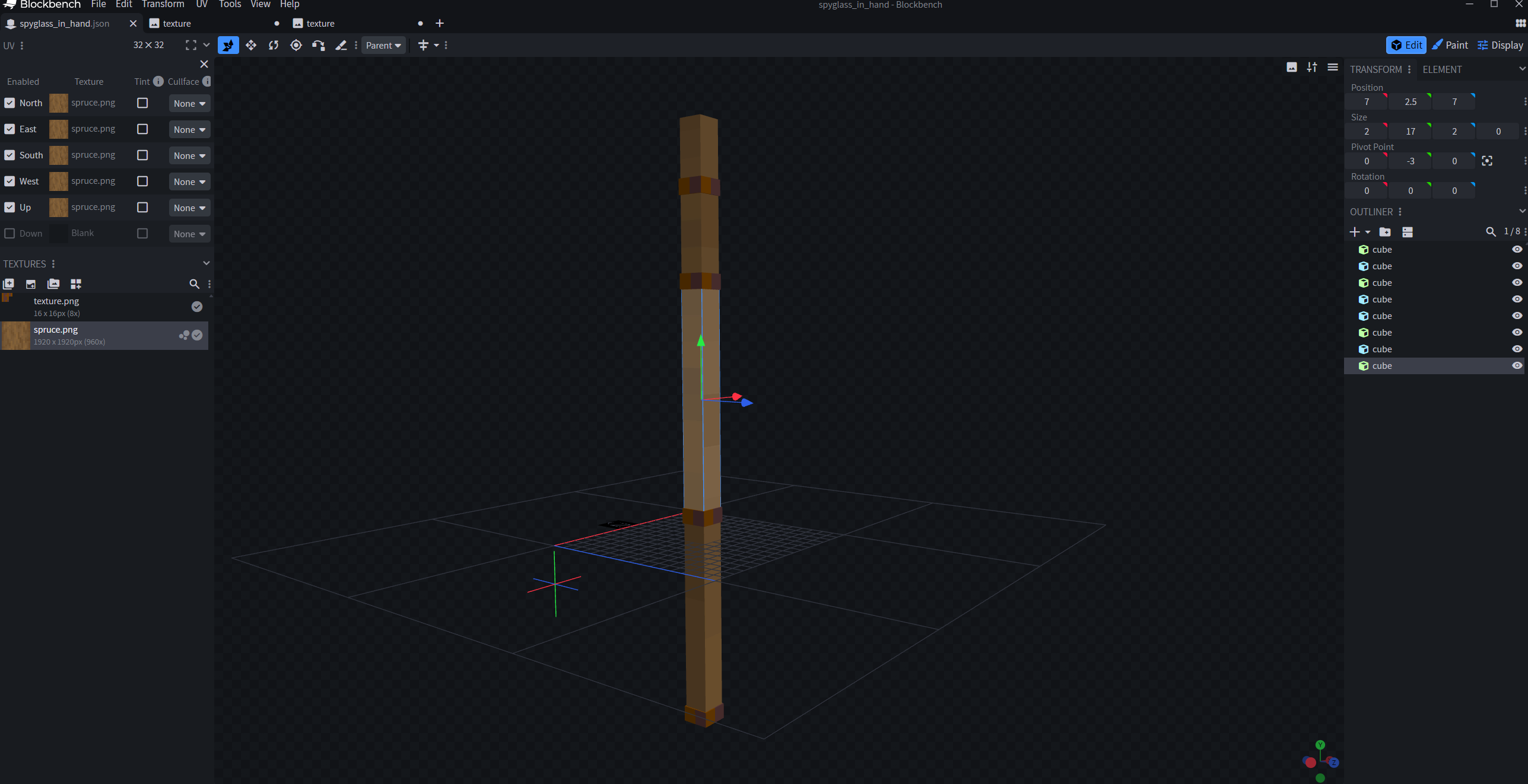
Task: Click the screenshot image icon above viewport
Action: 1292,67
